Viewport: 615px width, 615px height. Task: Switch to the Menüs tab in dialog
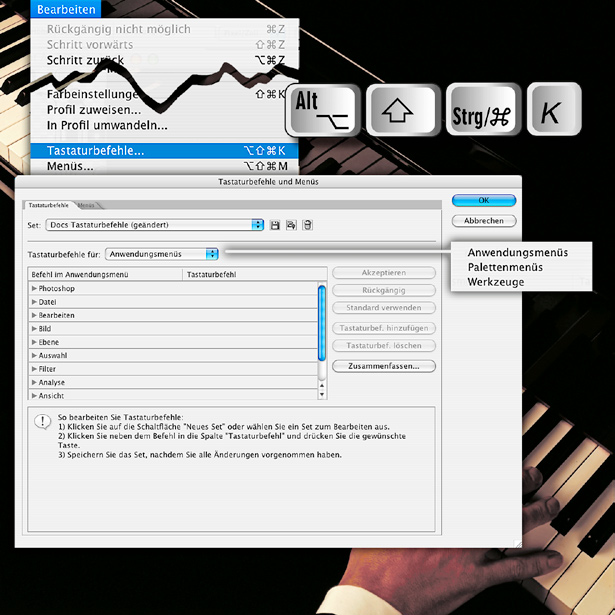[87, 205]
